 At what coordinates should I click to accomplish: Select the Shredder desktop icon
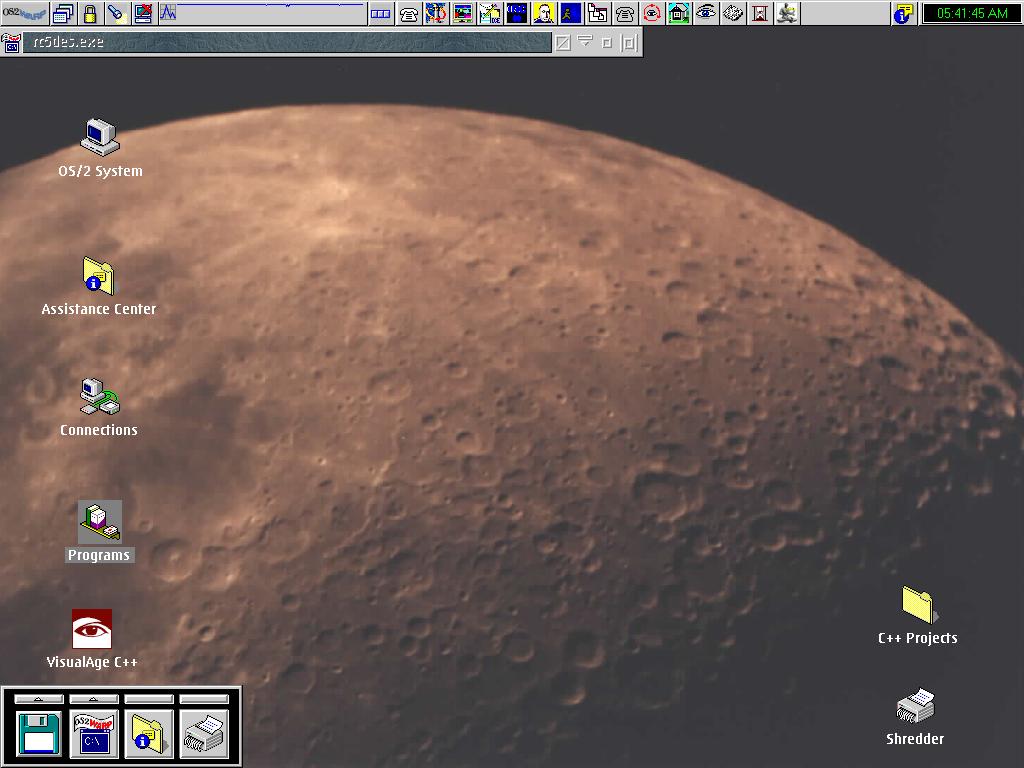click(915, 706)
